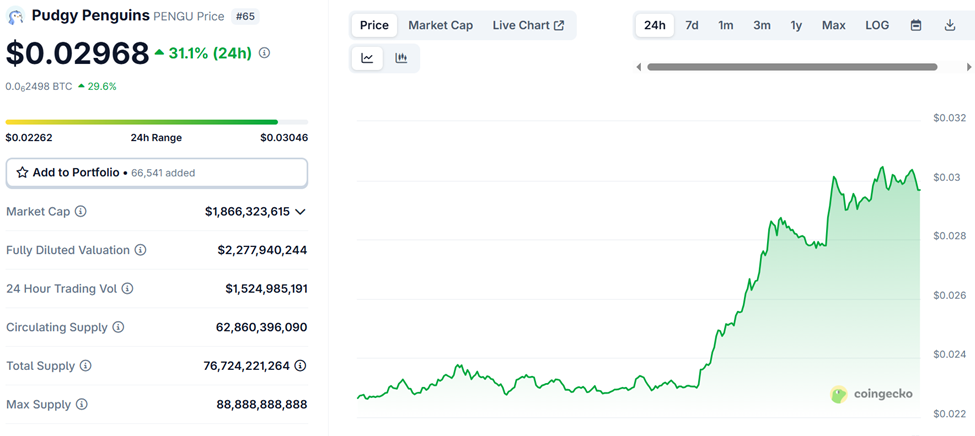Image resolution: width=975 pixels, height=436 pixels.
Task: Click the 88,888,888,888 max supply value
Action: point(262,404)
